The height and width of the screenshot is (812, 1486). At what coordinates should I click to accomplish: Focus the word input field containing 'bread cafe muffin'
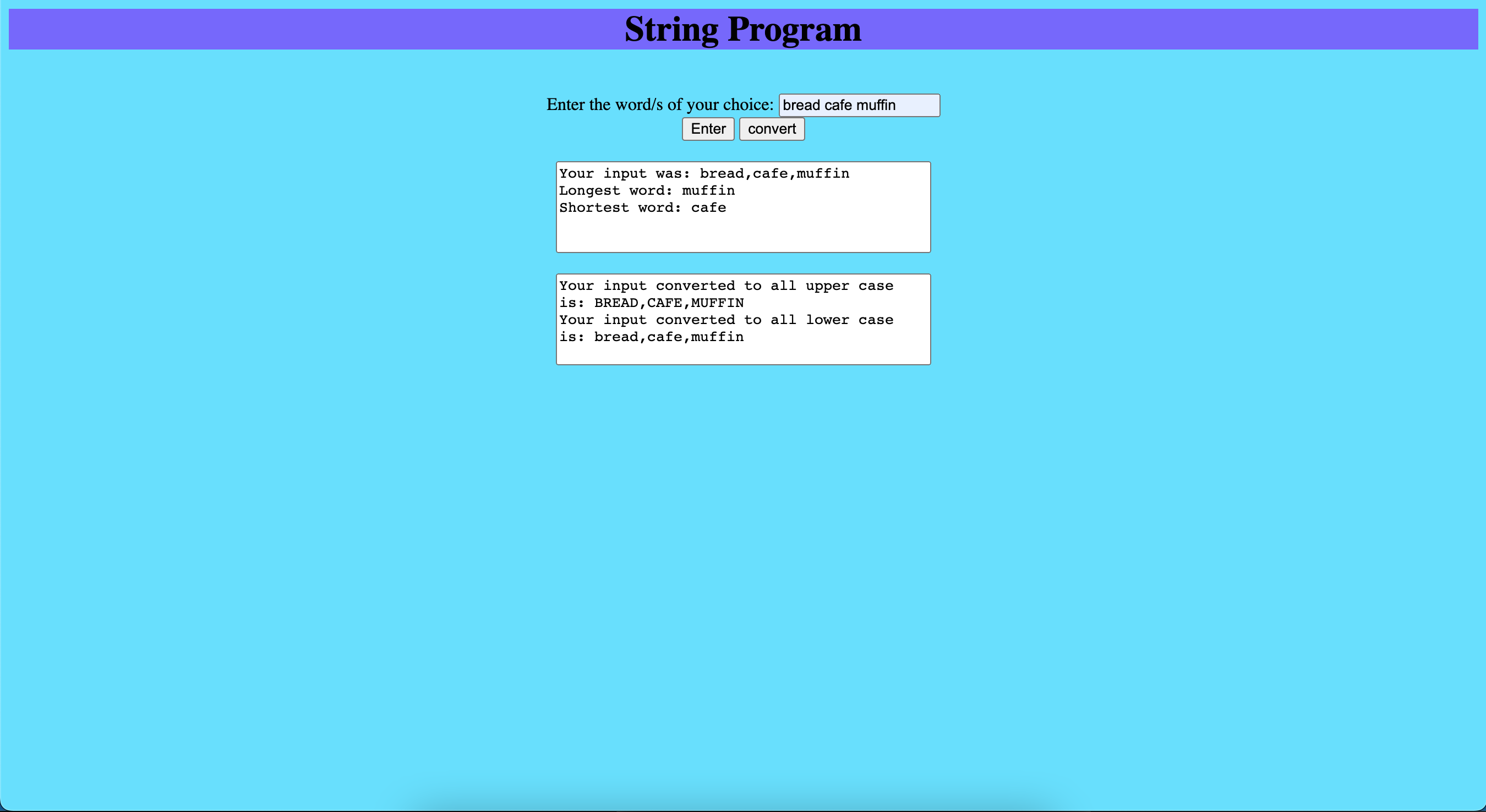859,105
